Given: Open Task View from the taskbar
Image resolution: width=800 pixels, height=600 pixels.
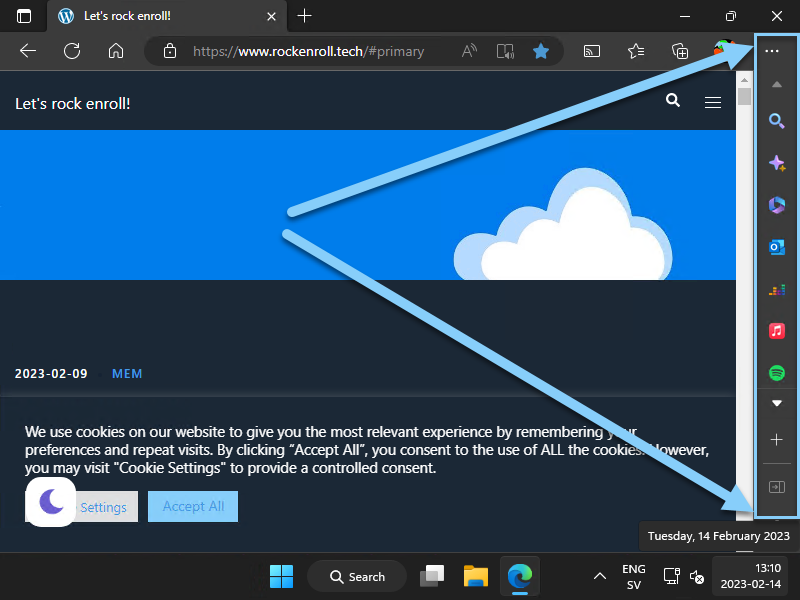Looking at the screenshot, I should (x=432, y=577).
